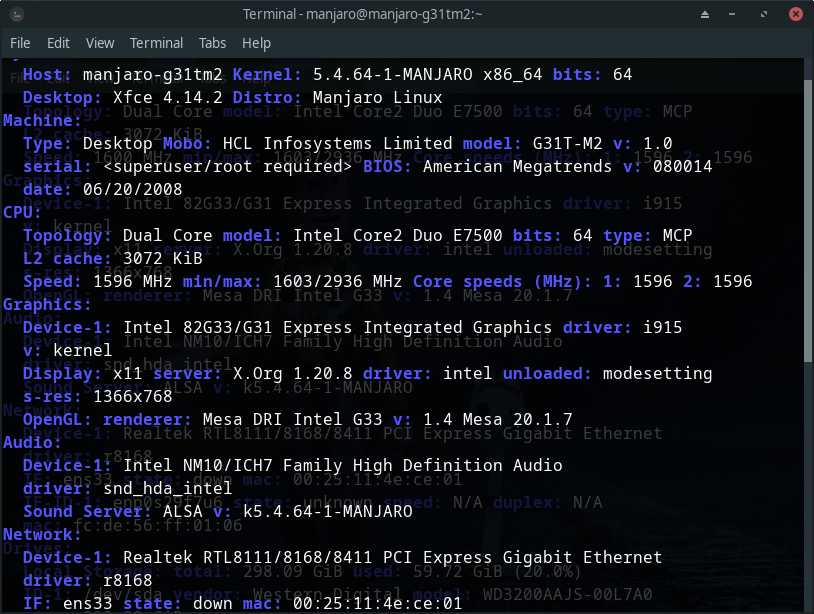Screen dimensions: 814x614
Task: Open the File menu
Action: point(20,43)
